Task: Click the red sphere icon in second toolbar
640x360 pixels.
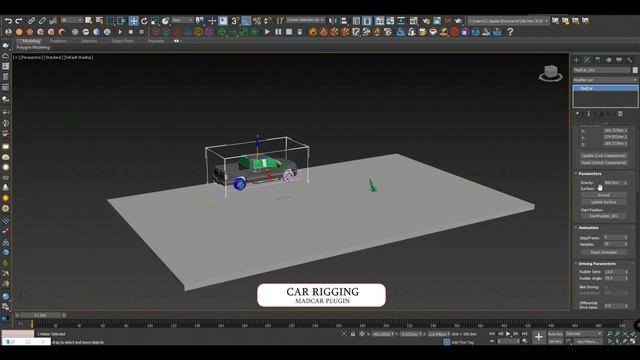Action: tap(454, 32)
